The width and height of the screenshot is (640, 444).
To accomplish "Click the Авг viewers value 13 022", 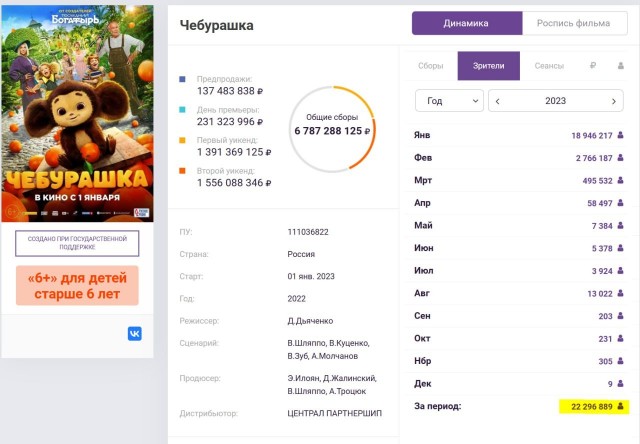I will point(600,293).
